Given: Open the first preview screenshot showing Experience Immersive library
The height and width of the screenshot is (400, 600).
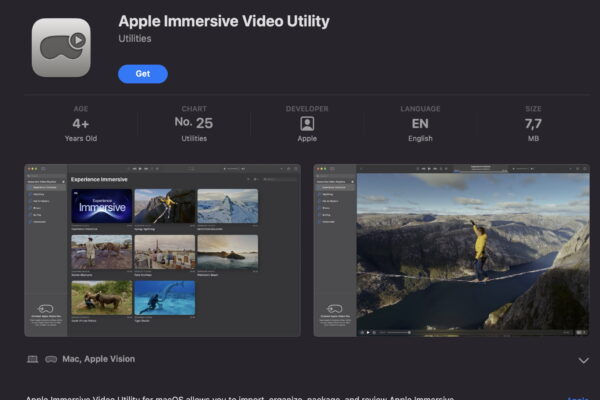Looking at the screenshot, I should 162,250.
